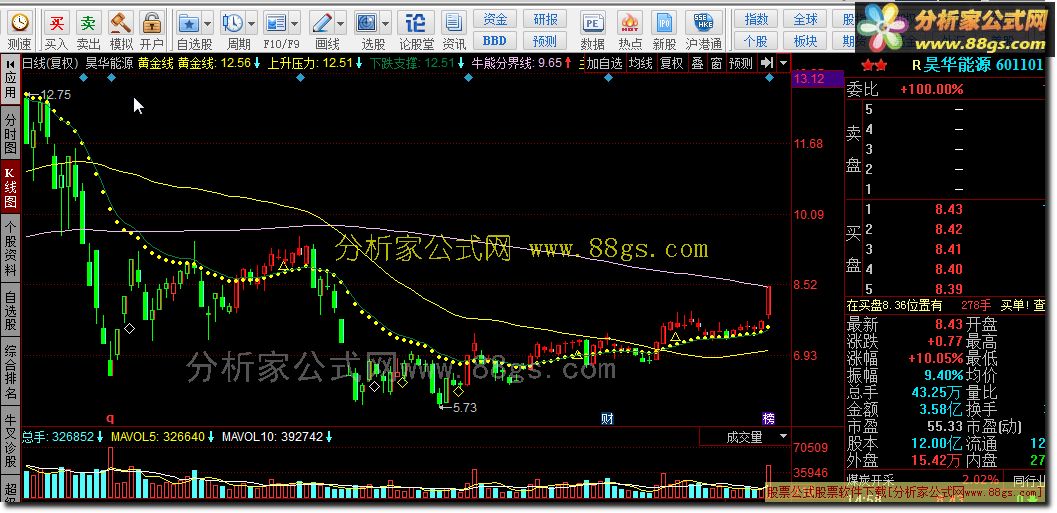Select the 画线 pencil drawing tool

[x=321, y=23]
